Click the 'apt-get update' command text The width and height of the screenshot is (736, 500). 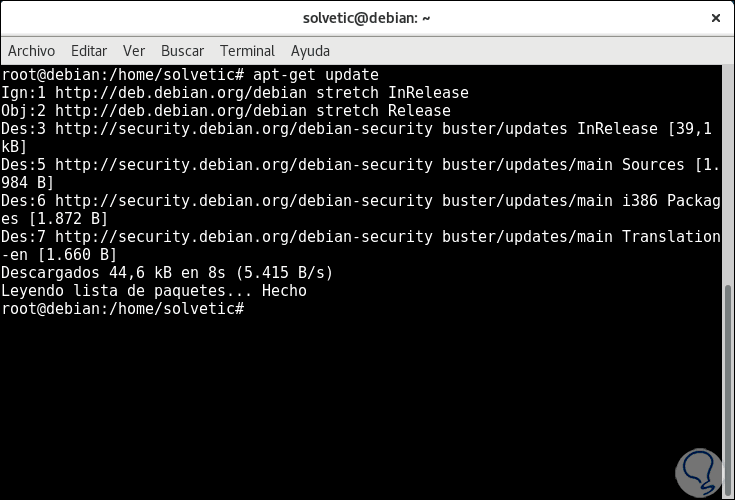(315, 75)
